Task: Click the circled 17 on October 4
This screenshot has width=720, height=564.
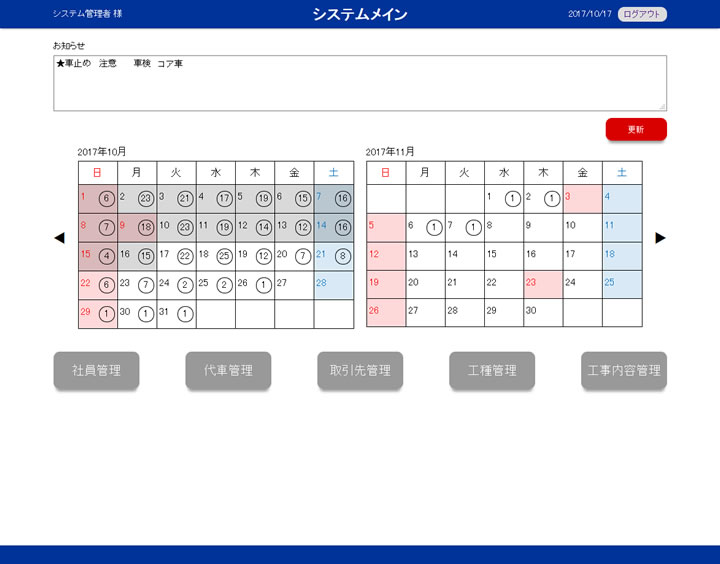Action: (225, 199)
